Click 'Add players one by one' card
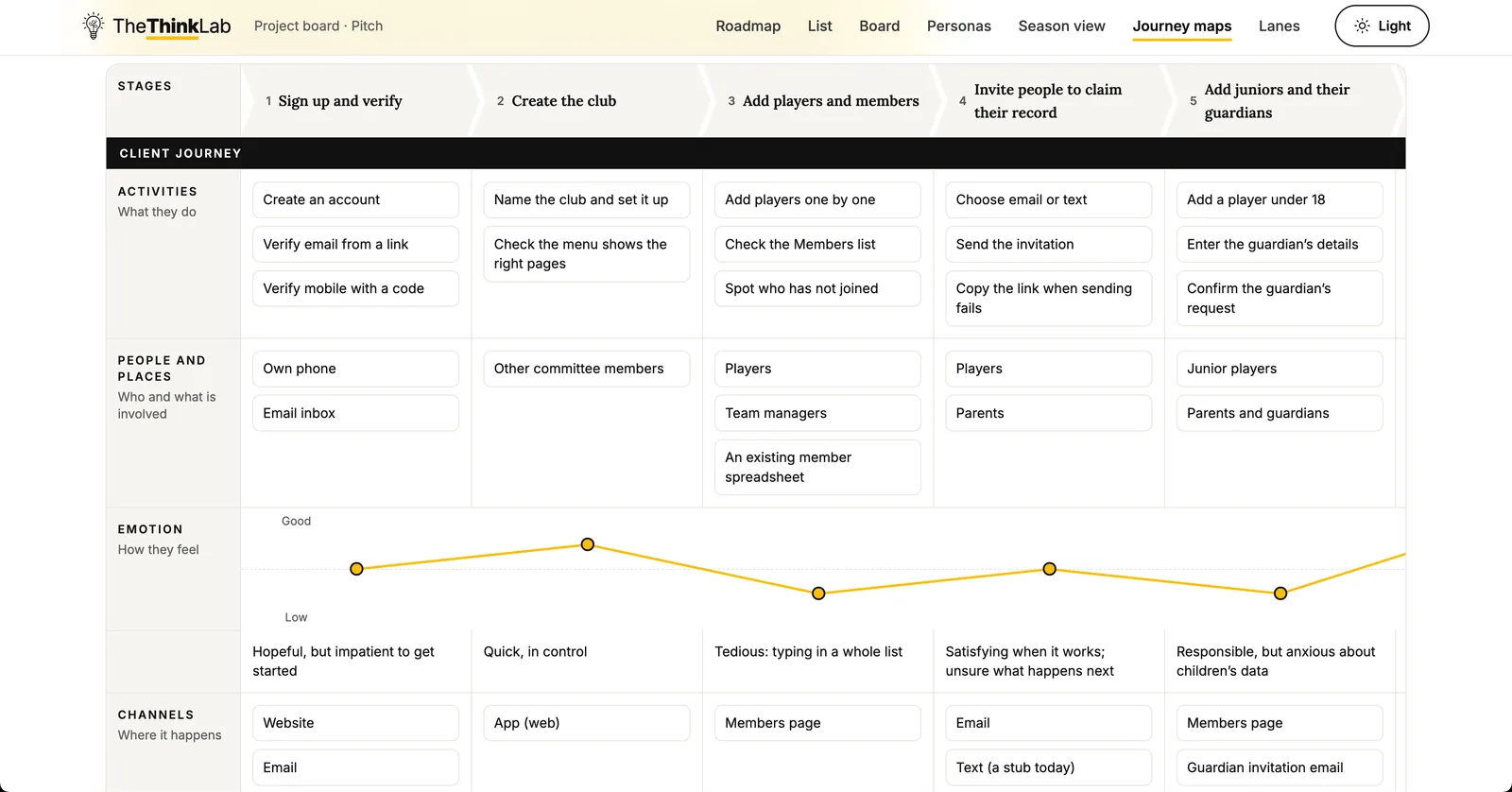 tap(817, 199)
